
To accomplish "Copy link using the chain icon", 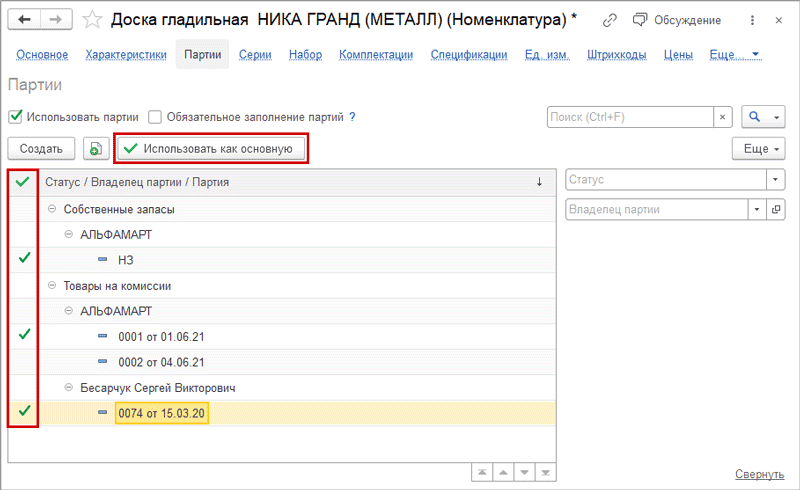I will (610, 20).
